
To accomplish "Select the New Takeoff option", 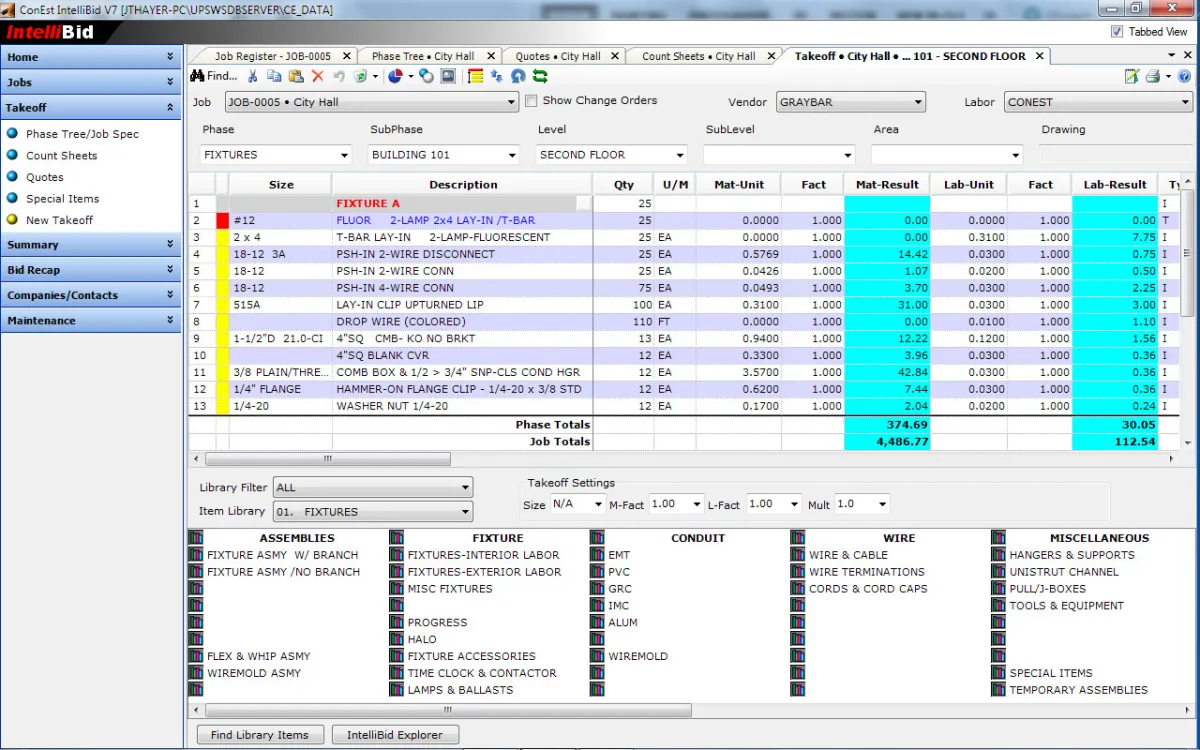I will (x=59, y=220).
